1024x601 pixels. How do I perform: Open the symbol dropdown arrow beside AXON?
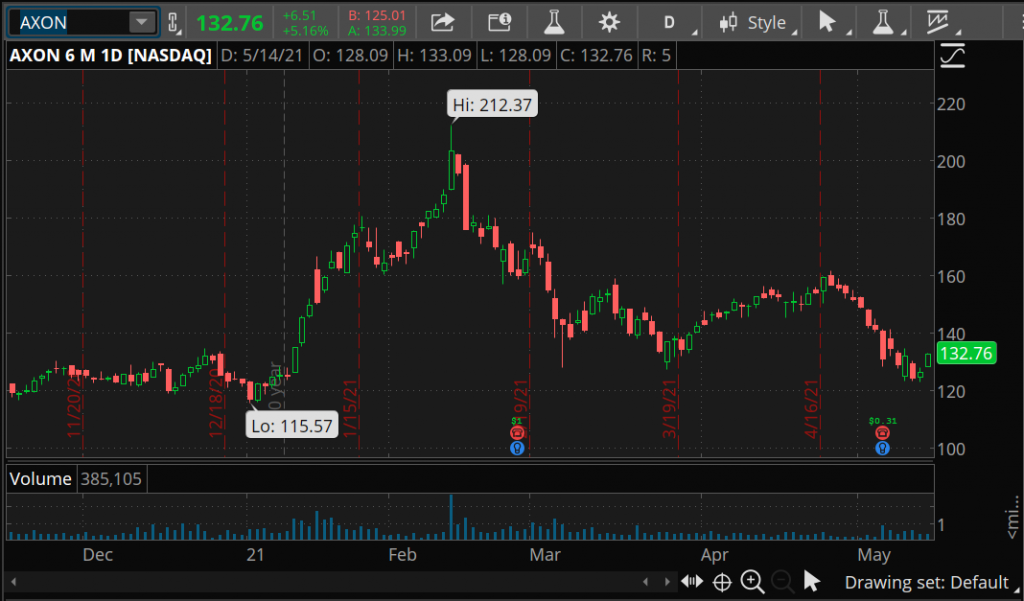click(141, 22)
